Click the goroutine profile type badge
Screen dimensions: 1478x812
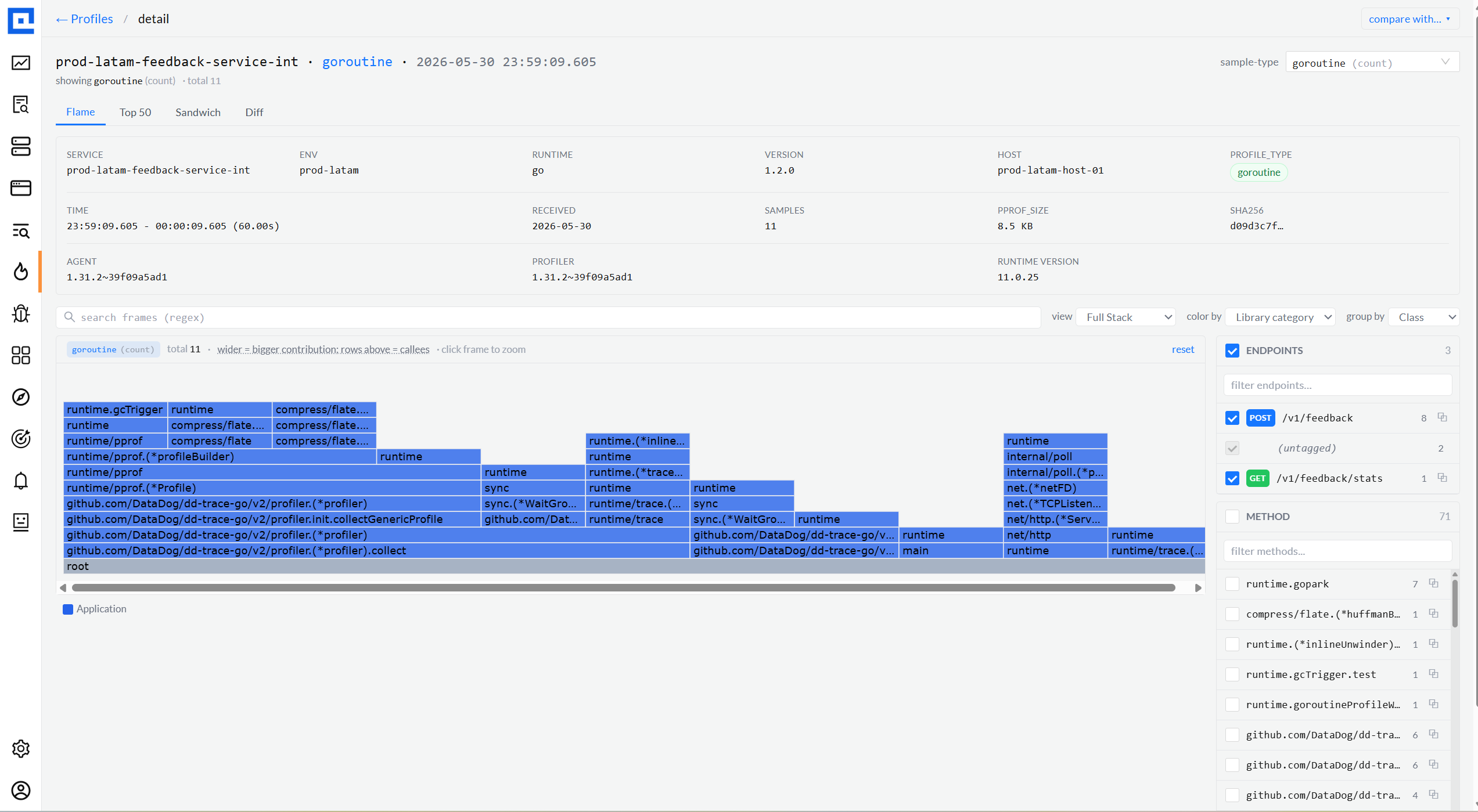(1258, 172)
